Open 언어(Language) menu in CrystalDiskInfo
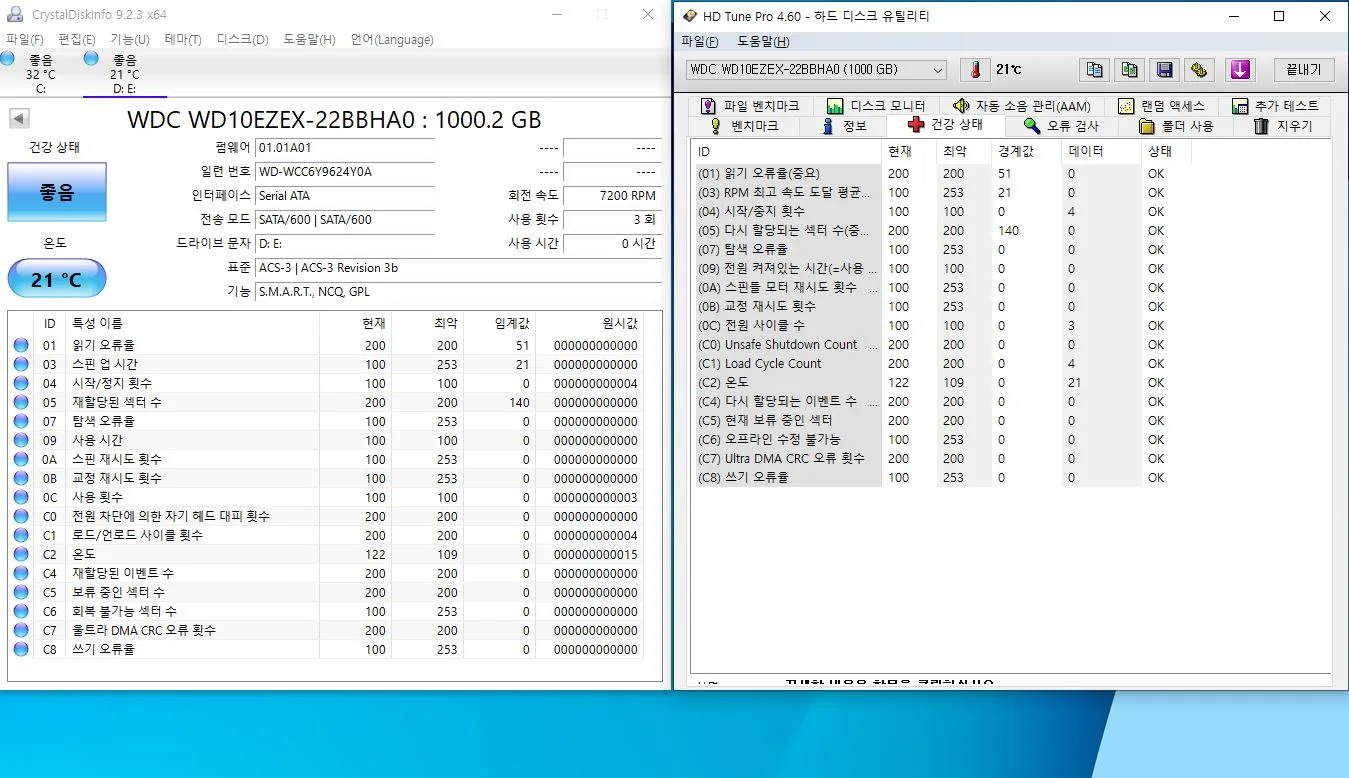Screen dimensions: 1349x778 click(x=392, y=40)
